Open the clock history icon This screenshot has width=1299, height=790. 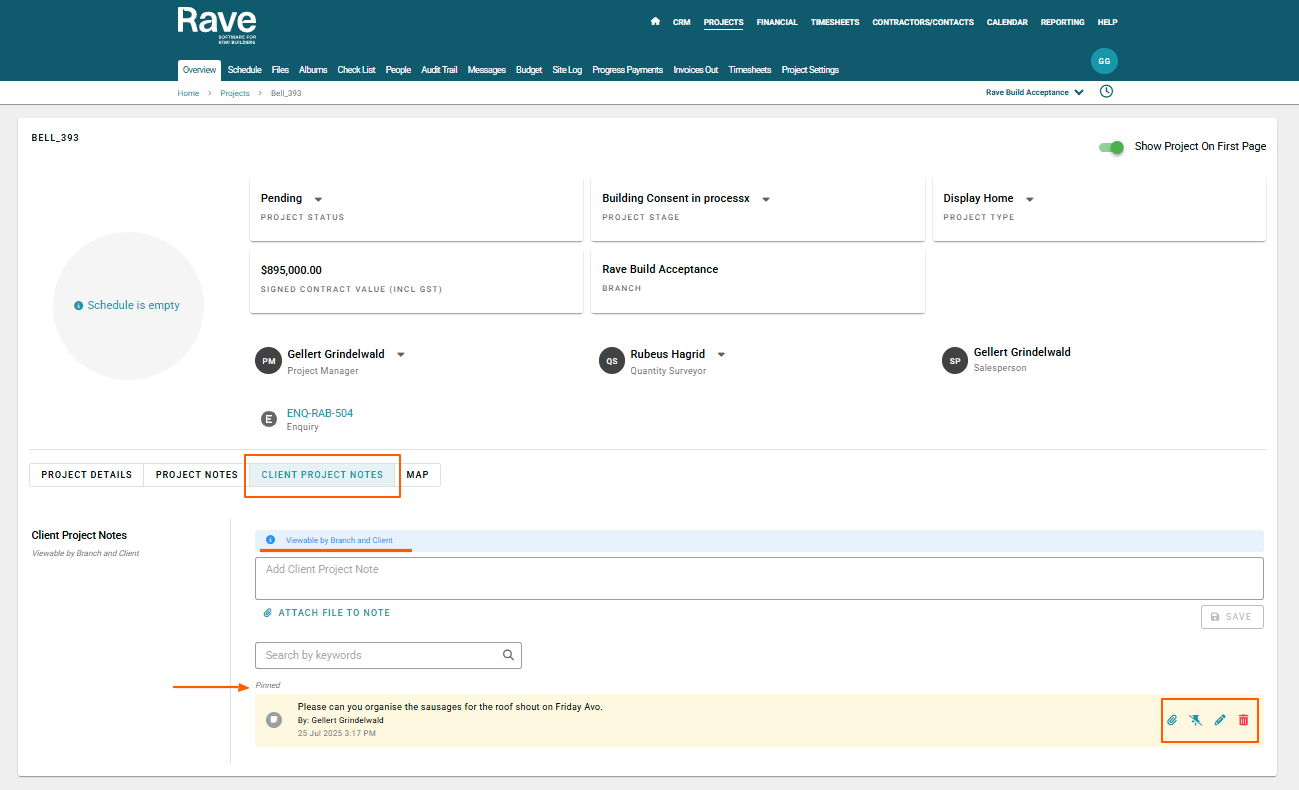[x=1106, y=91]
